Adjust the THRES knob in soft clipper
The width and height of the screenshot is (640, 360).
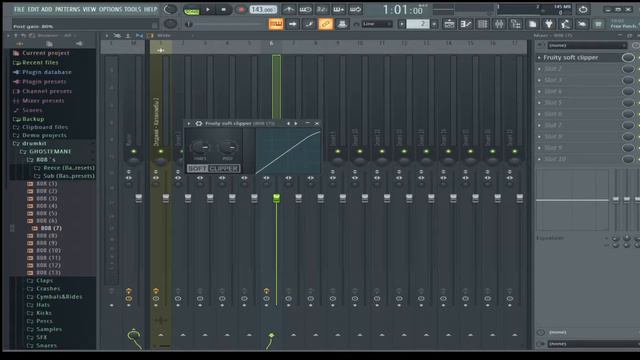tap(200, 147)
